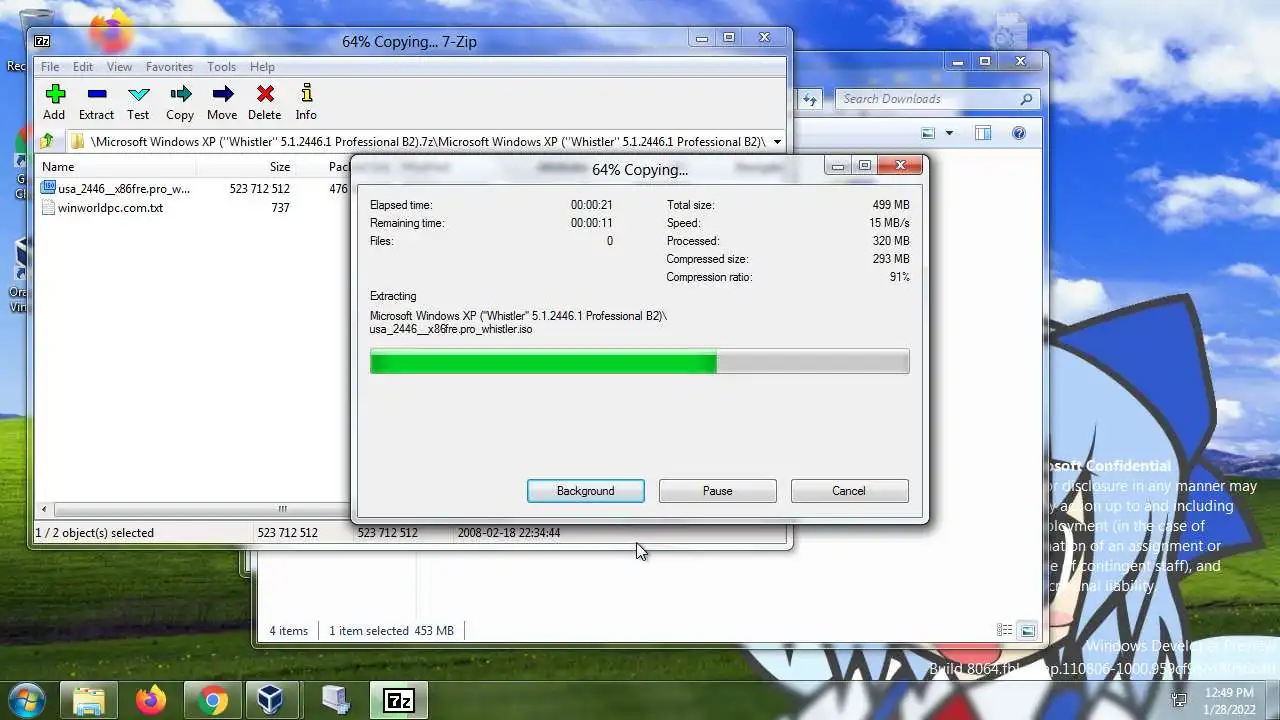Click the elapsed time value 00:00:21

[x=592, y=205]
